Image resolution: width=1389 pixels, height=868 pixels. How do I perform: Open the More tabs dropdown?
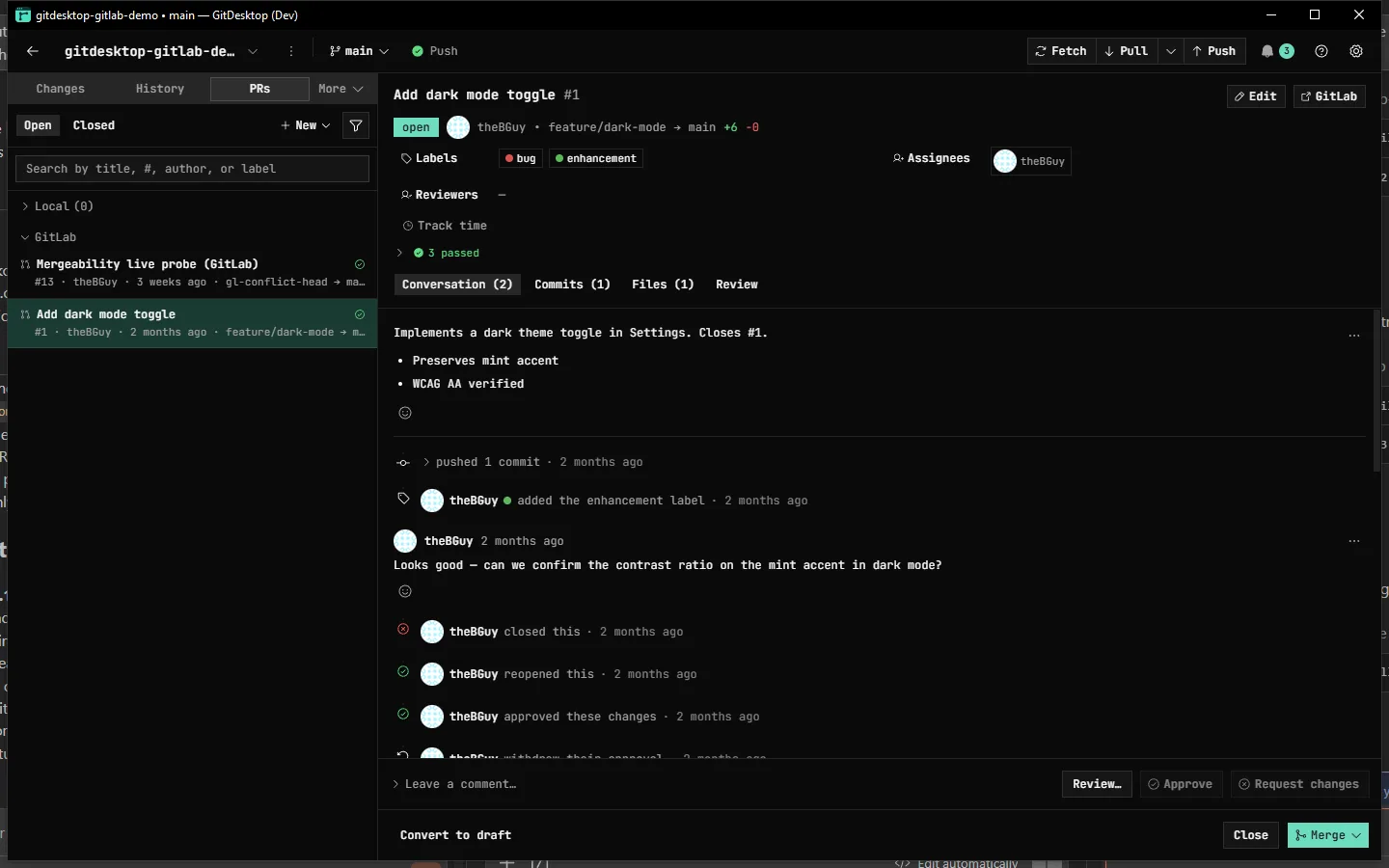click(340, 89)
